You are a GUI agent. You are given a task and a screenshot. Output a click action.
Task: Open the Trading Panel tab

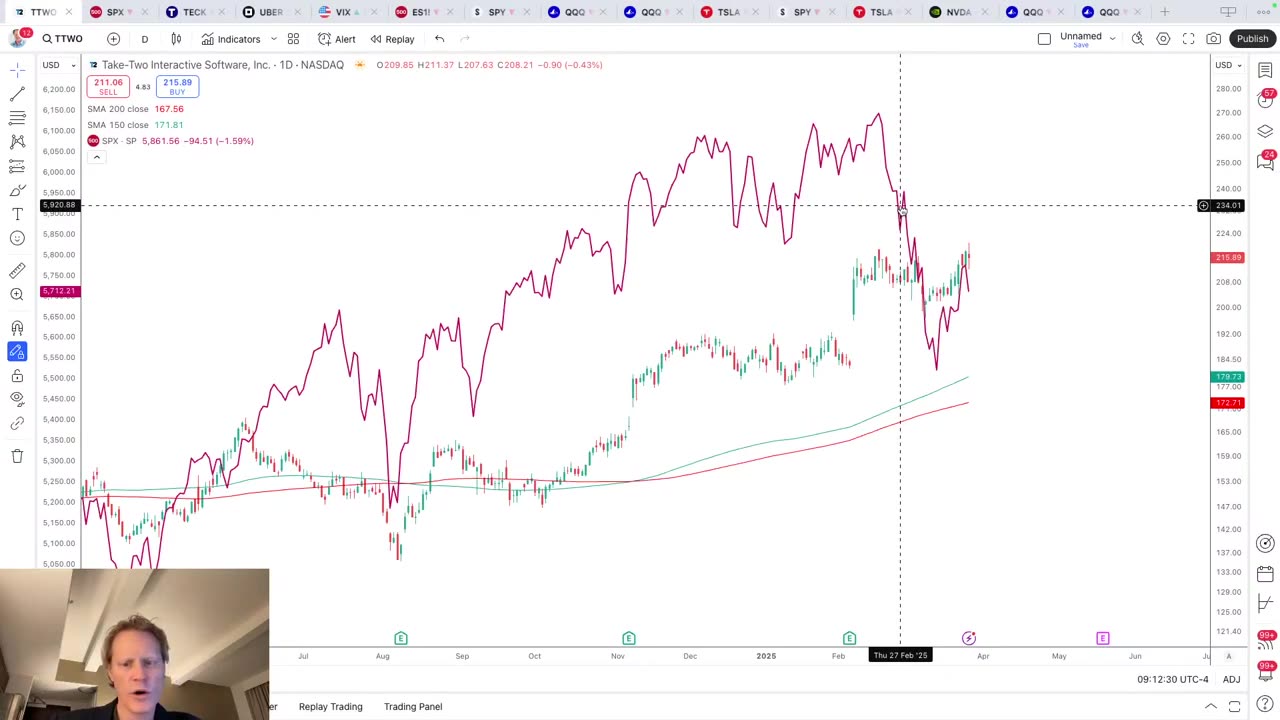pyautogui.click(x=413, y=707)
